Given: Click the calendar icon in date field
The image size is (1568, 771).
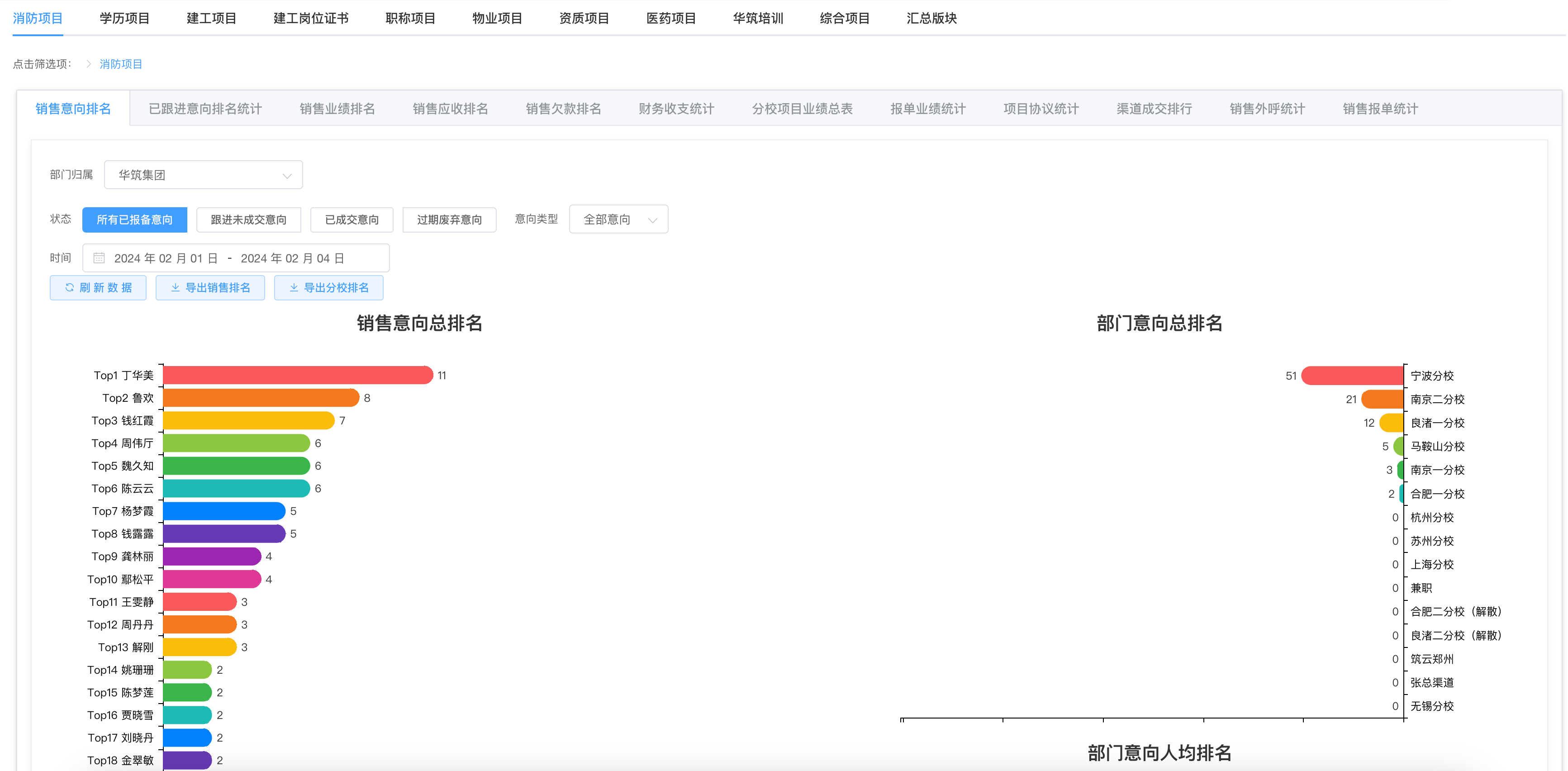Looking at the screenshot, I should [x=99, y=258].
